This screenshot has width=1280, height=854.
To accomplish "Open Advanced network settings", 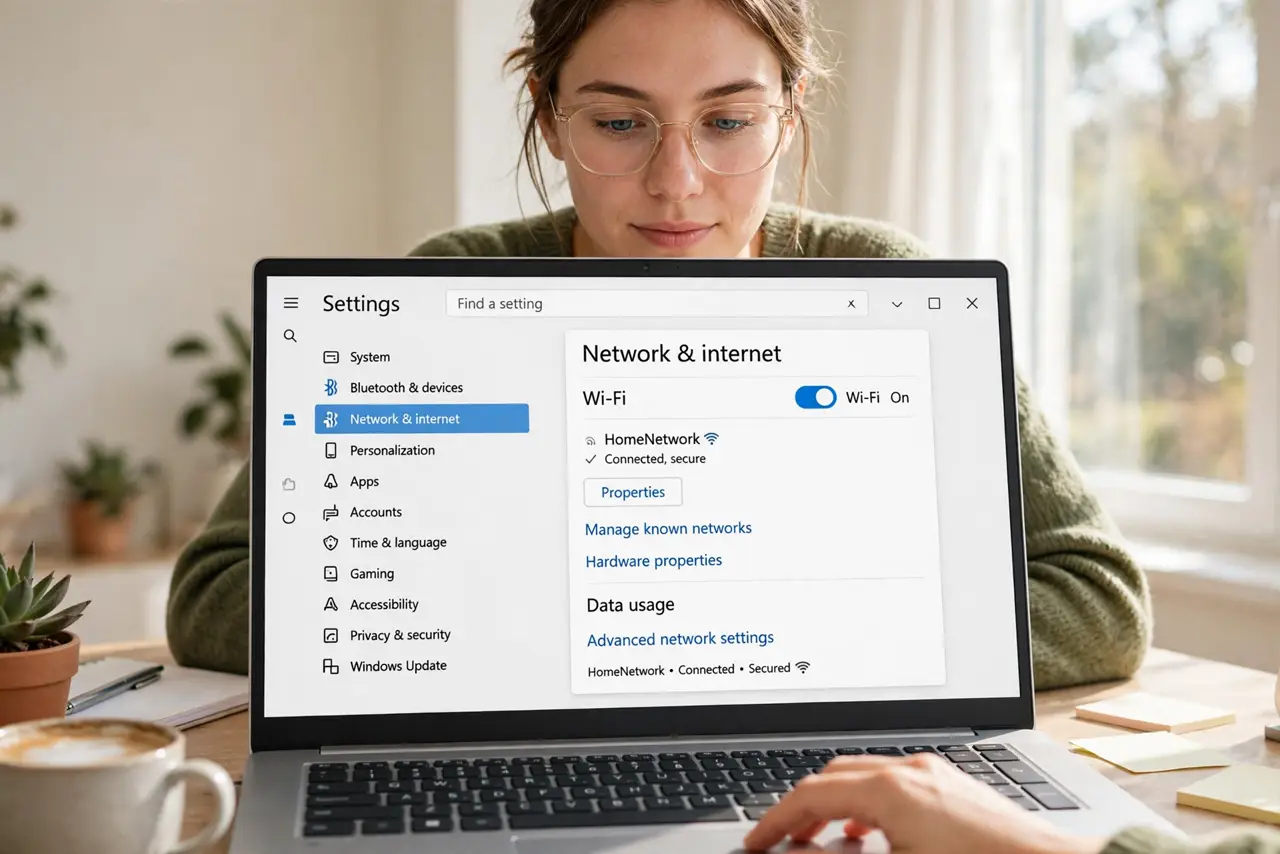I will pyautogui.click(x=680, y=639).
